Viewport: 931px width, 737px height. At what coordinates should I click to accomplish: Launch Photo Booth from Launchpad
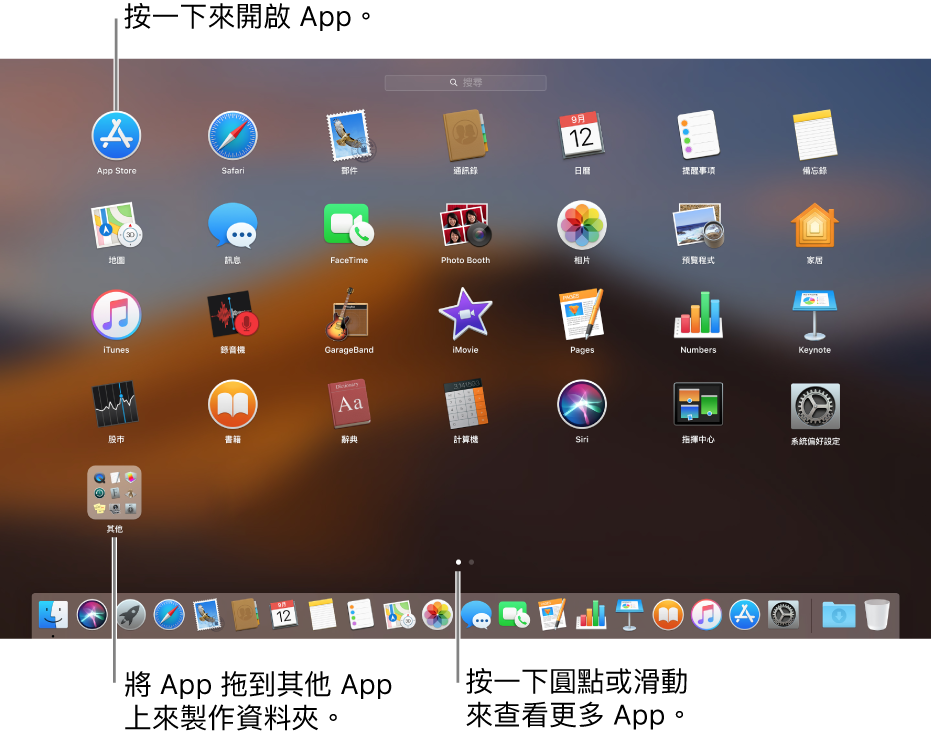465,225
